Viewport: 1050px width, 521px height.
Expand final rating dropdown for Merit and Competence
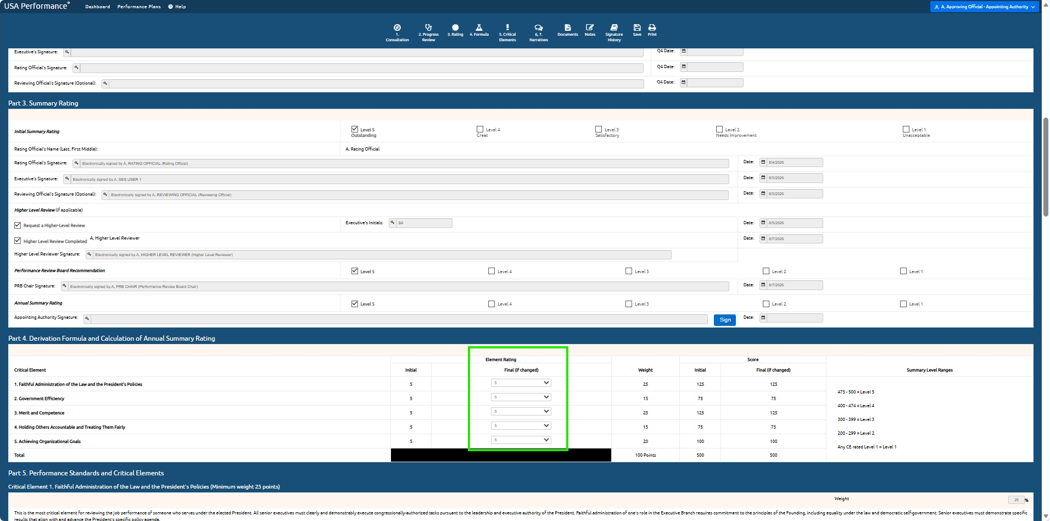tap(520, 411)
